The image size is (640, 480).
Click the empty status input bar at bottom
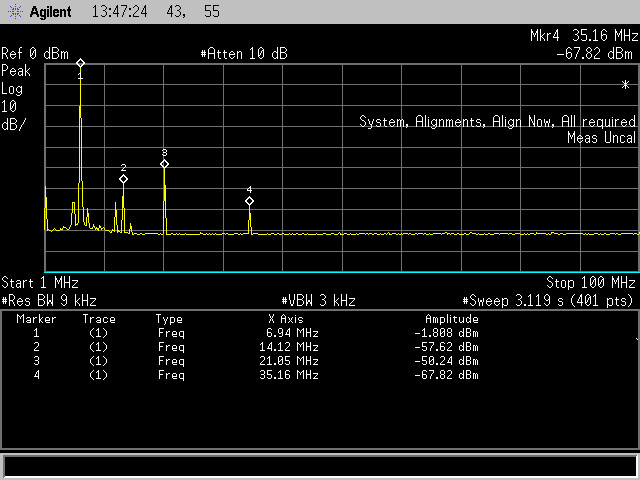point(320,466)
